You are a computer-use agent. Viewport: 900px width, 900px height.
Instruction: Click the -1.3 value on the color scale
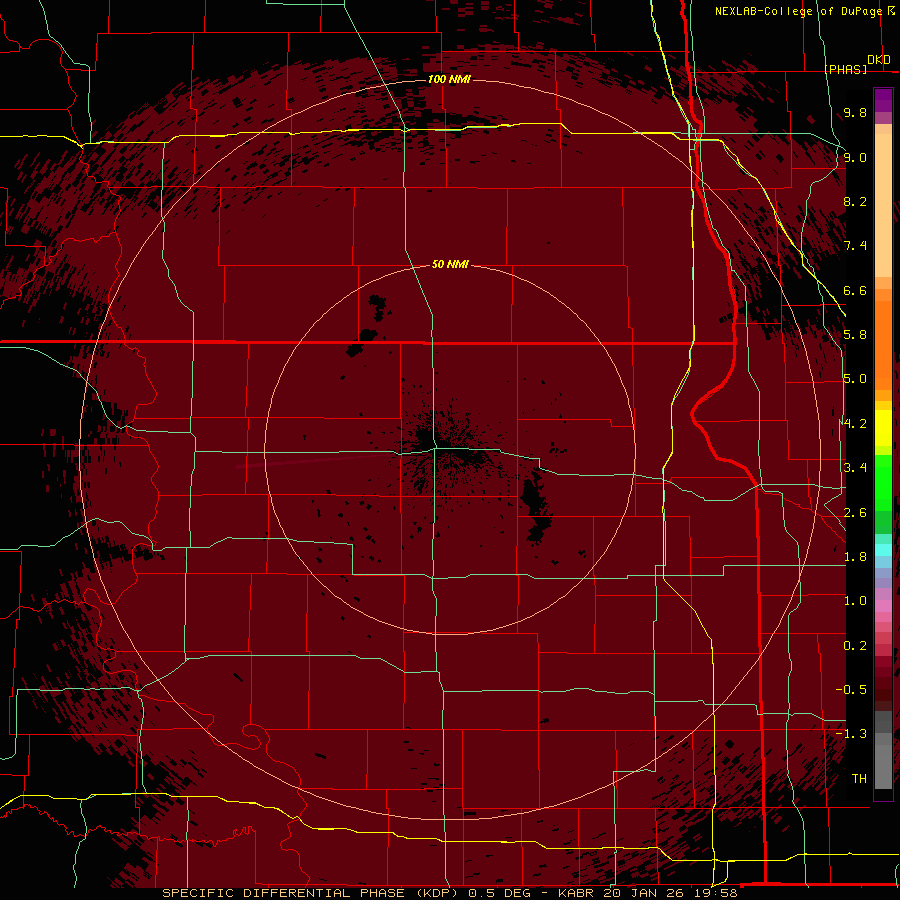click(851, 734)
